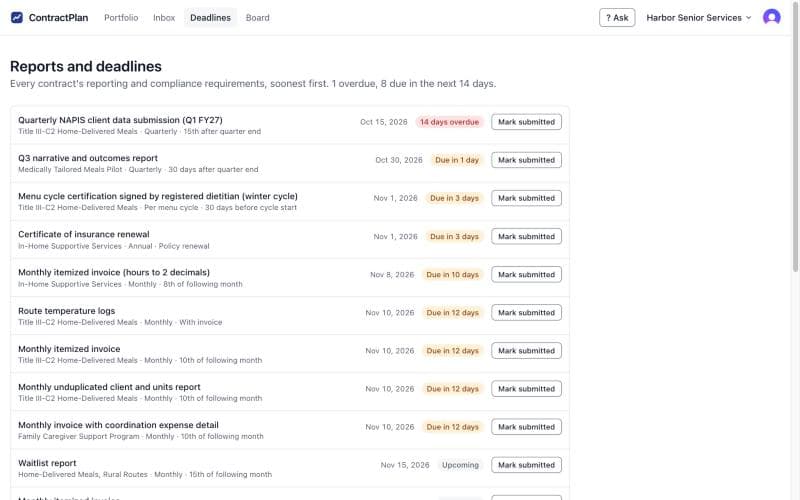
Task: Mark Monthly itemized invoice (hours to 2 decimals) submitted
Action: pyautogui.click(x=526, y=274)
